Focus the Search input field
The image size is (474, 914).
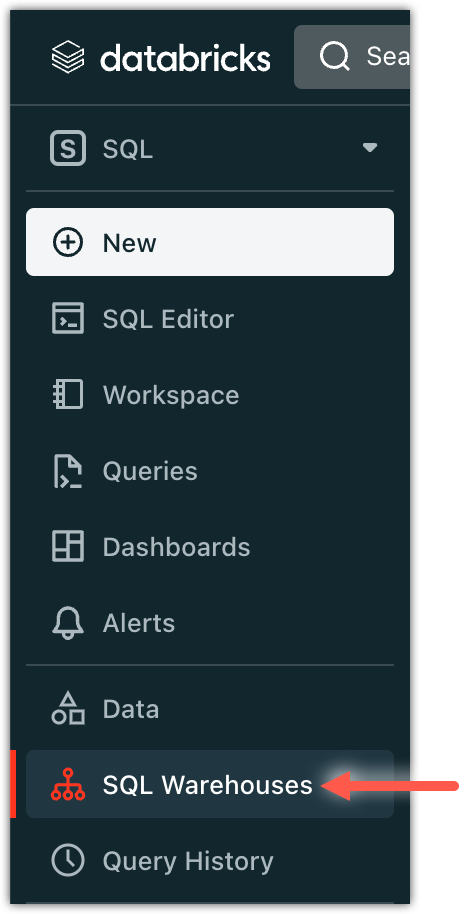pos(352,57)
